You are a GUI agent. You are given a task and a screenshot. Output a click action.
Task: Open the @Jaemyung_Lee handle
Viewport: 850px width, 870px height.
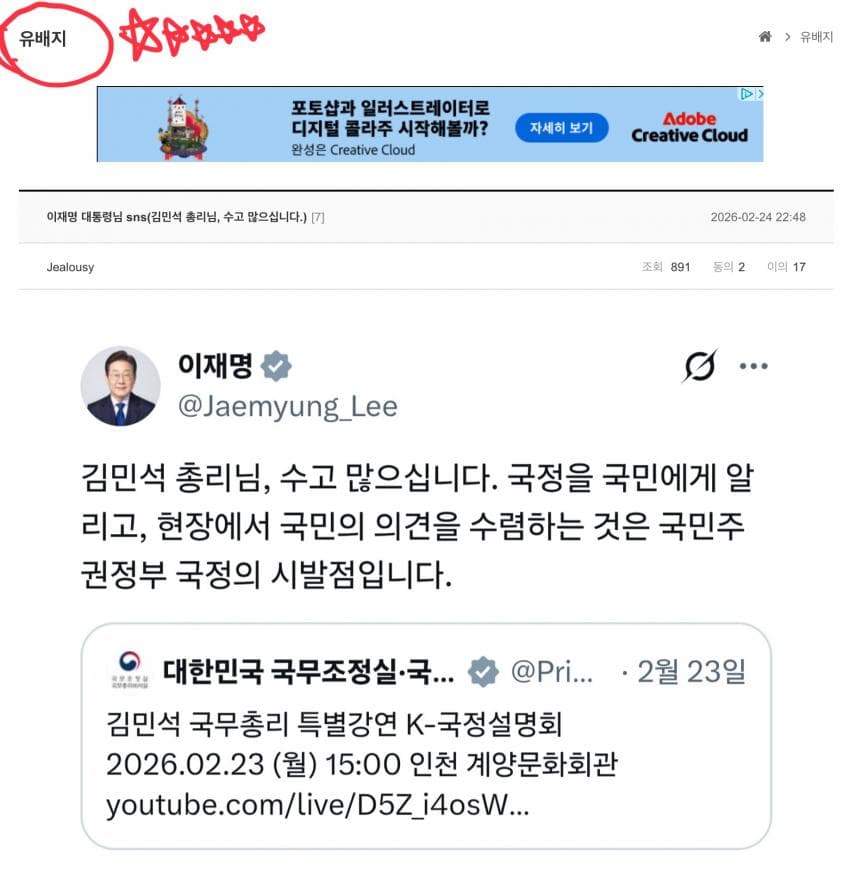(x=287, y=407)
